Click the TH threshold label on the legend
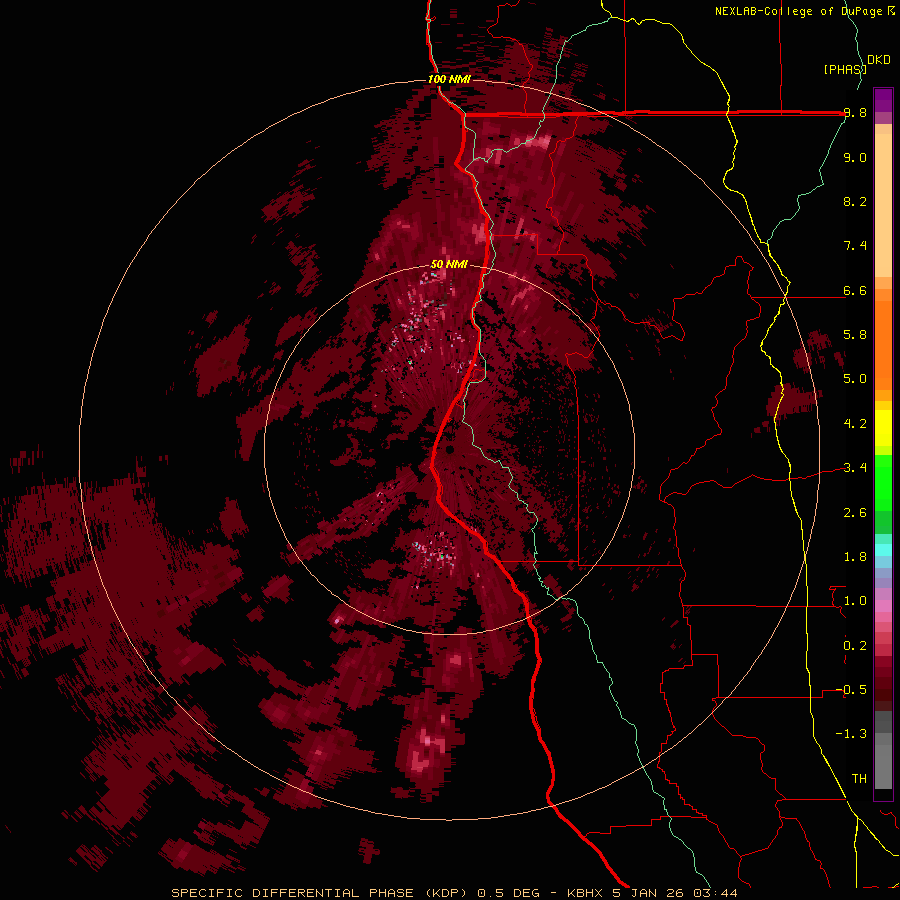 [x=859, y=779]
